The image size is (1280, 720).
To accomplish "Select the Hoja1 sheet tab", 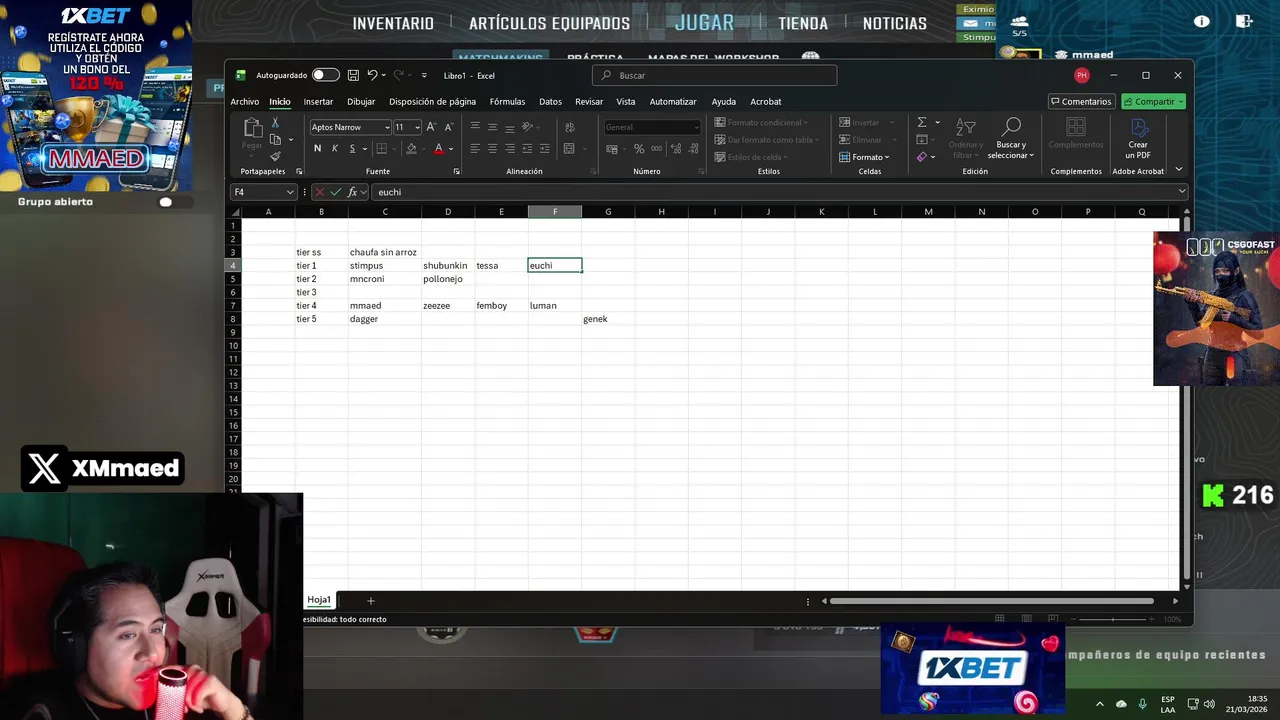I will (319, 600).
